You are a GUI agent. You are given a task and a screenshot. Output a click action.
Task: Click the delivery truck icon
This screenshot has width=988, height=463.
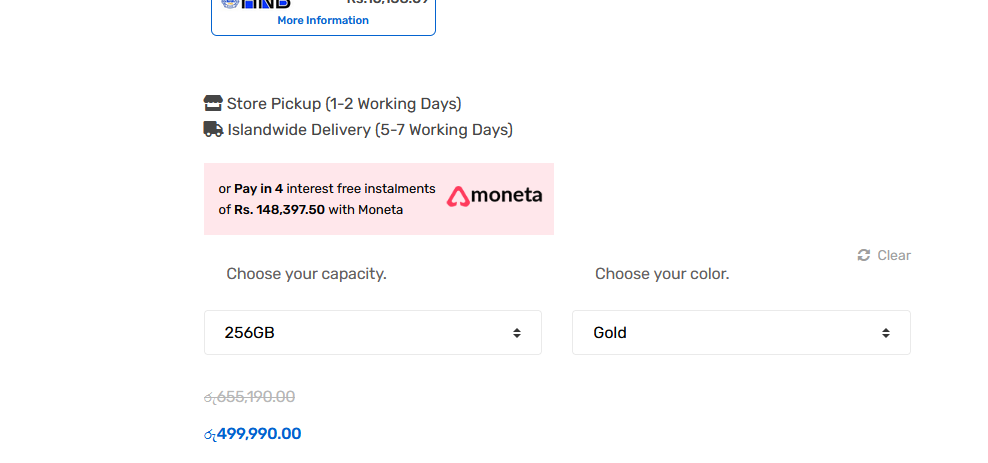[x=213, y=129]
